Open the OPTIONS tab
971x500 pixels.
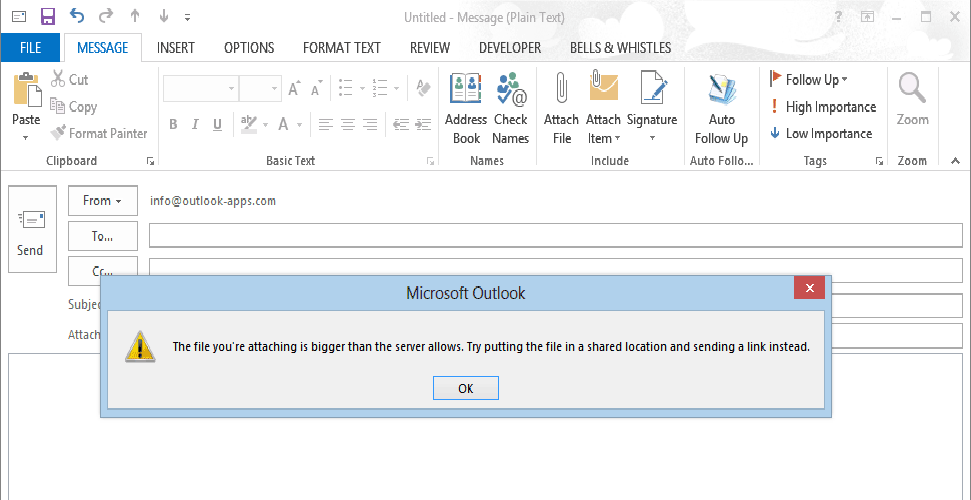tap(249, 48)
